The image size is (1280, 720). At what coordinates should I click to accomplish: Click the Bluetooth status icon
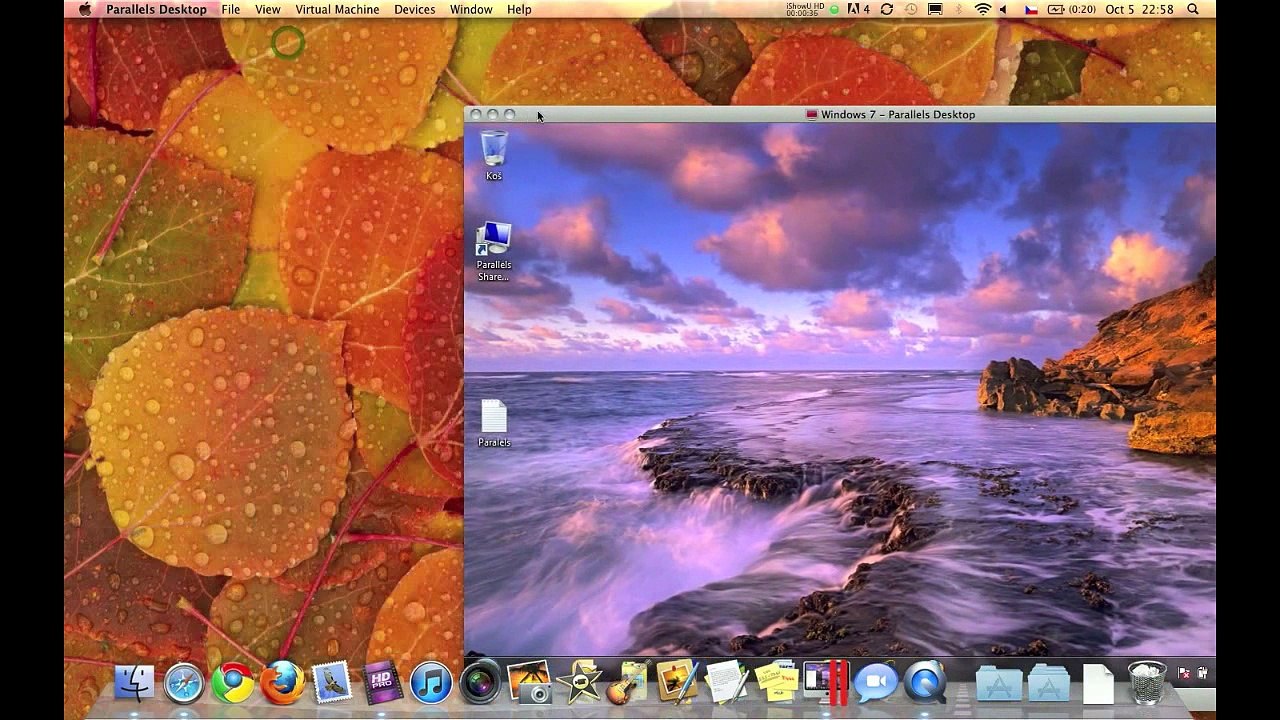point(958,9)
